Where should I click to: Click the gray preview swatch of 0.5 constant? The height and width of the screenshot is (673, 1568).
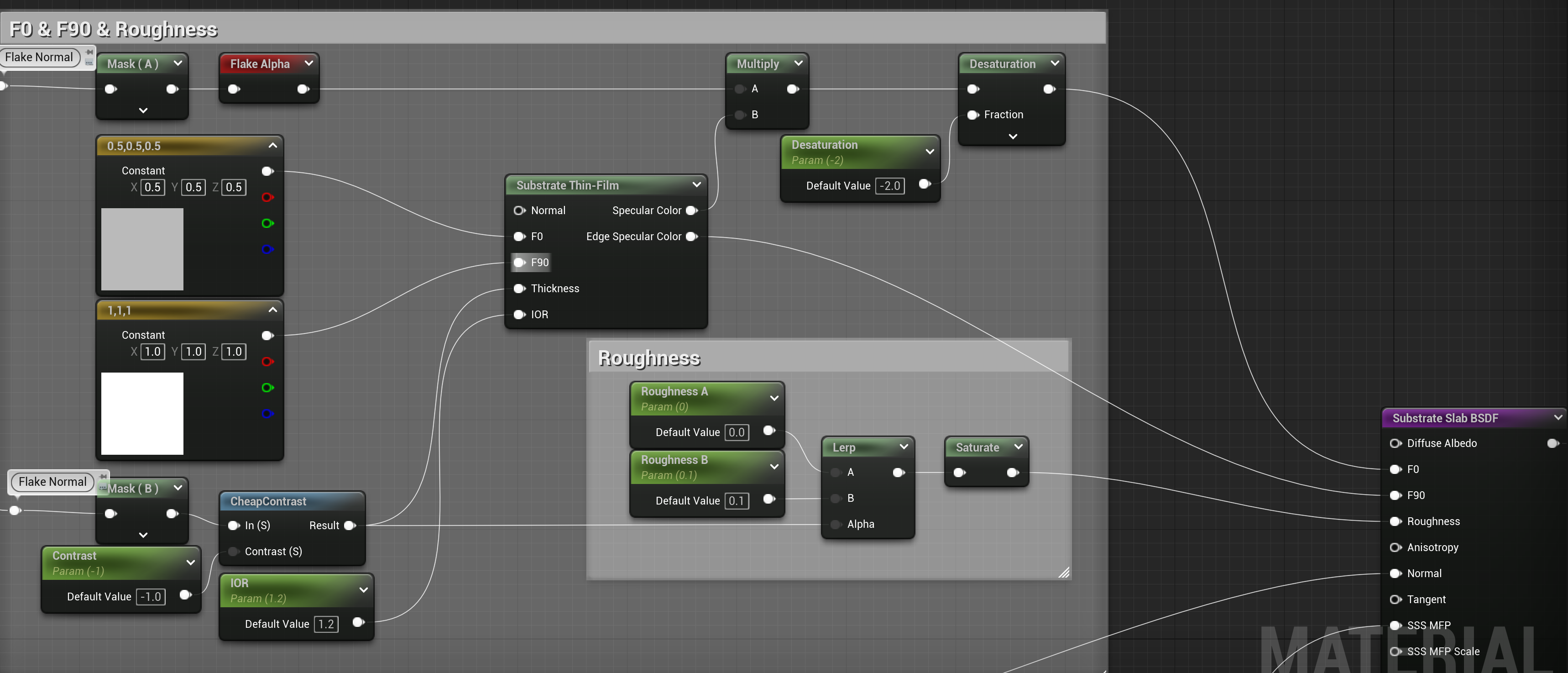point(142,249)
